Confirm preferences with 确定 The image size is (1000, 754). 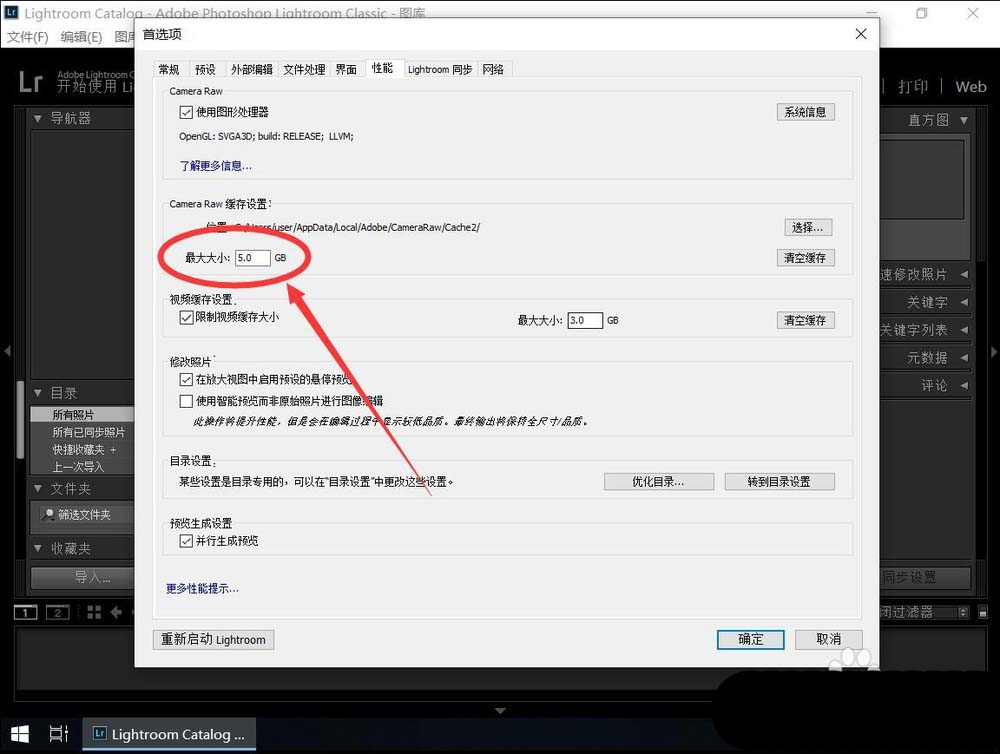[751, 639]
